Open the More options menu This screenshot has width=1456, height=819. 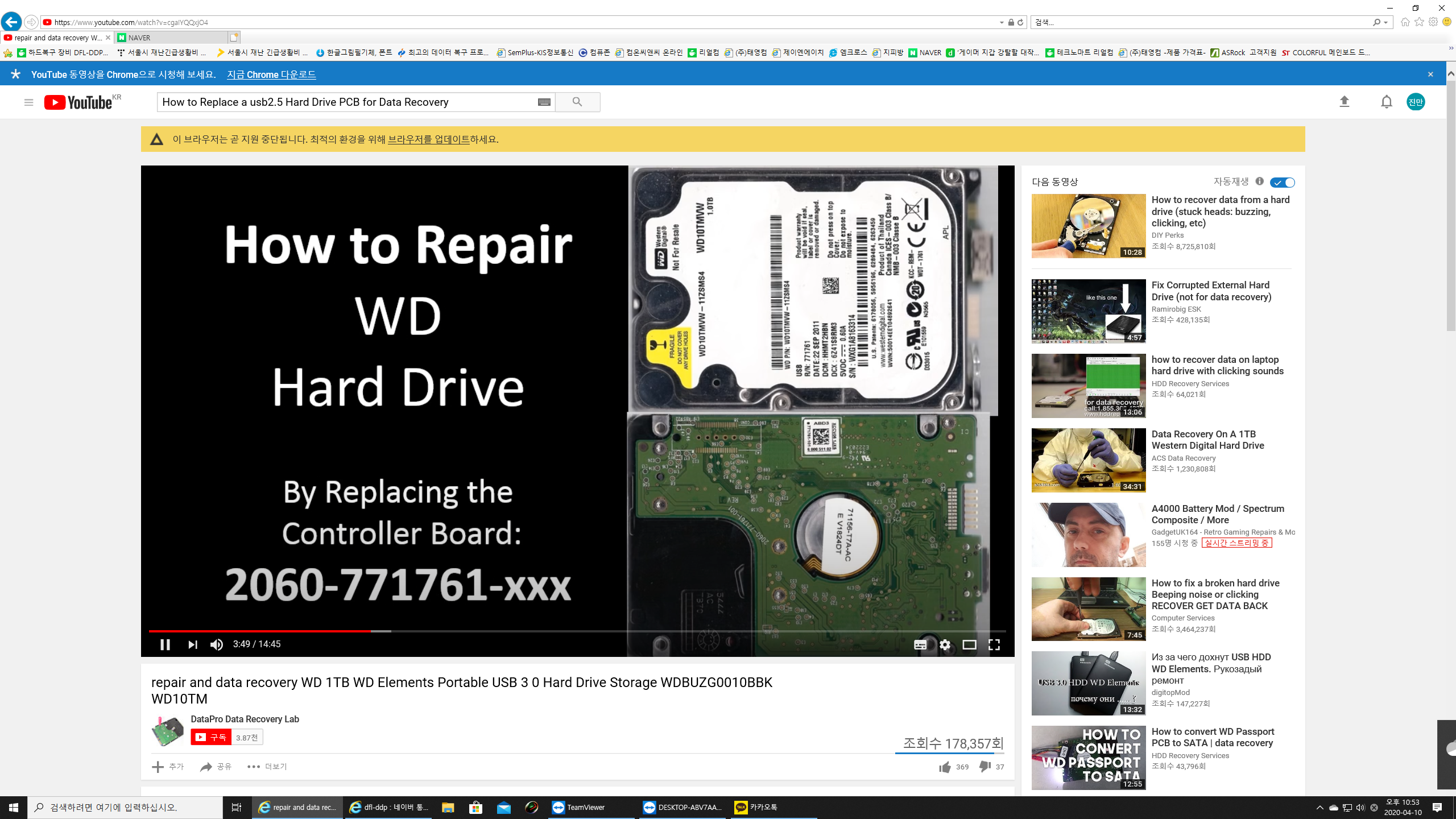(x=267, y=767)
